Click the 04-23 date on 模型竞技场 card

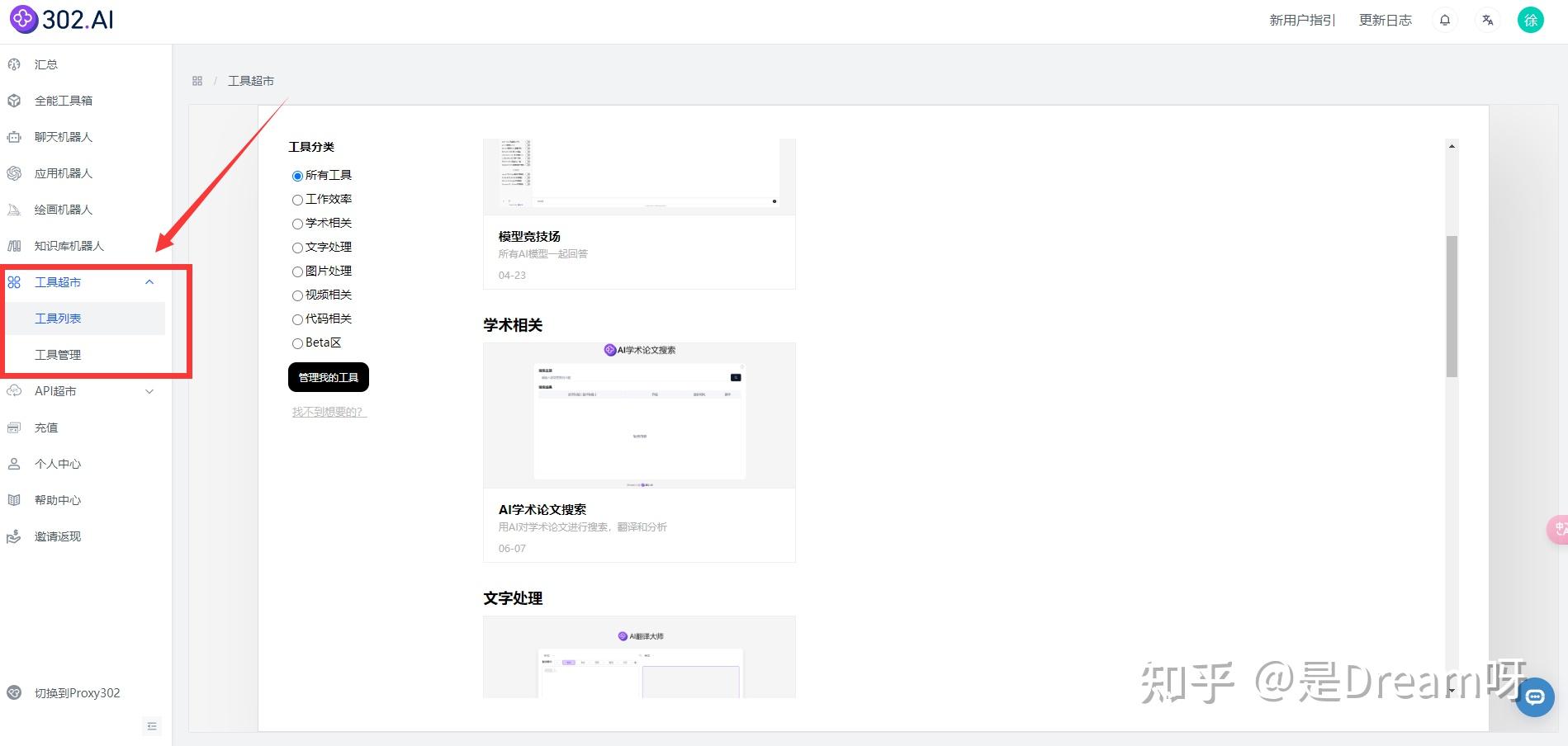512,275
